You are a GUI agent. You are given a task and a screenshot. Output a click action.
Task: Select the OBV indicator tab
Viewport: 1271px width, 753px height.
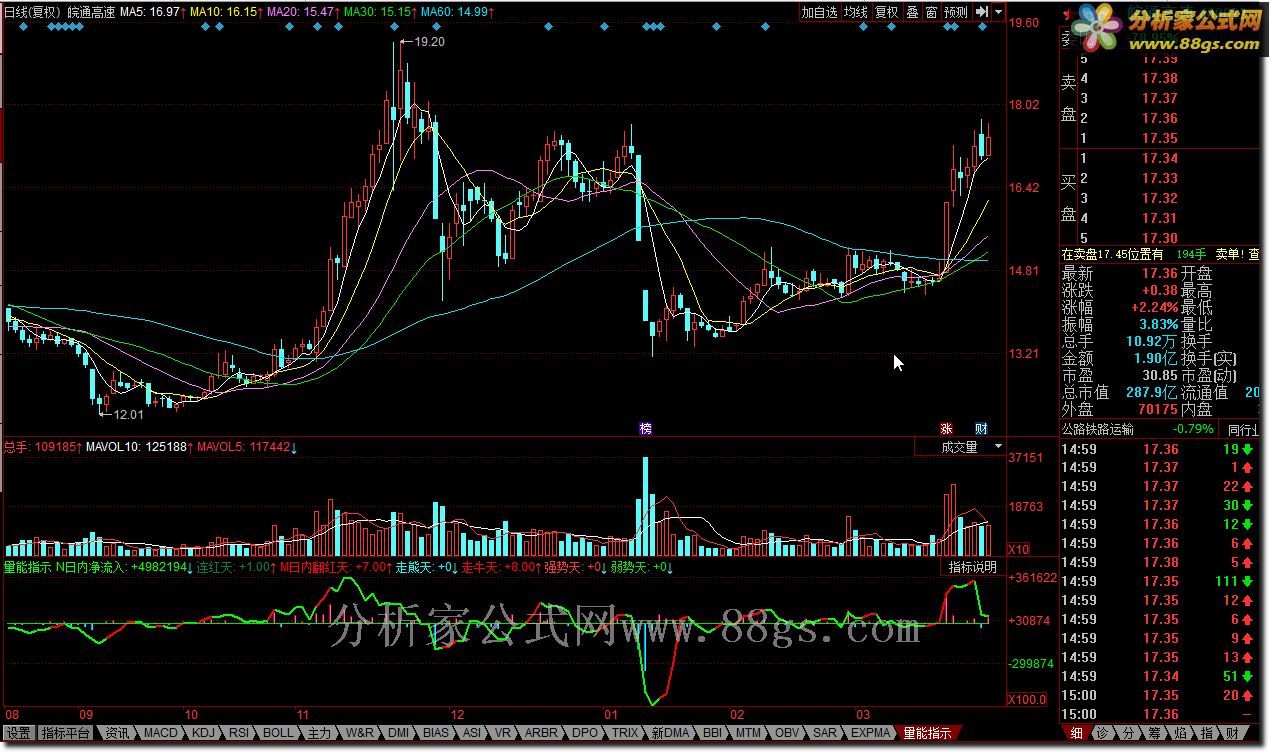click(x=789, y=733)
